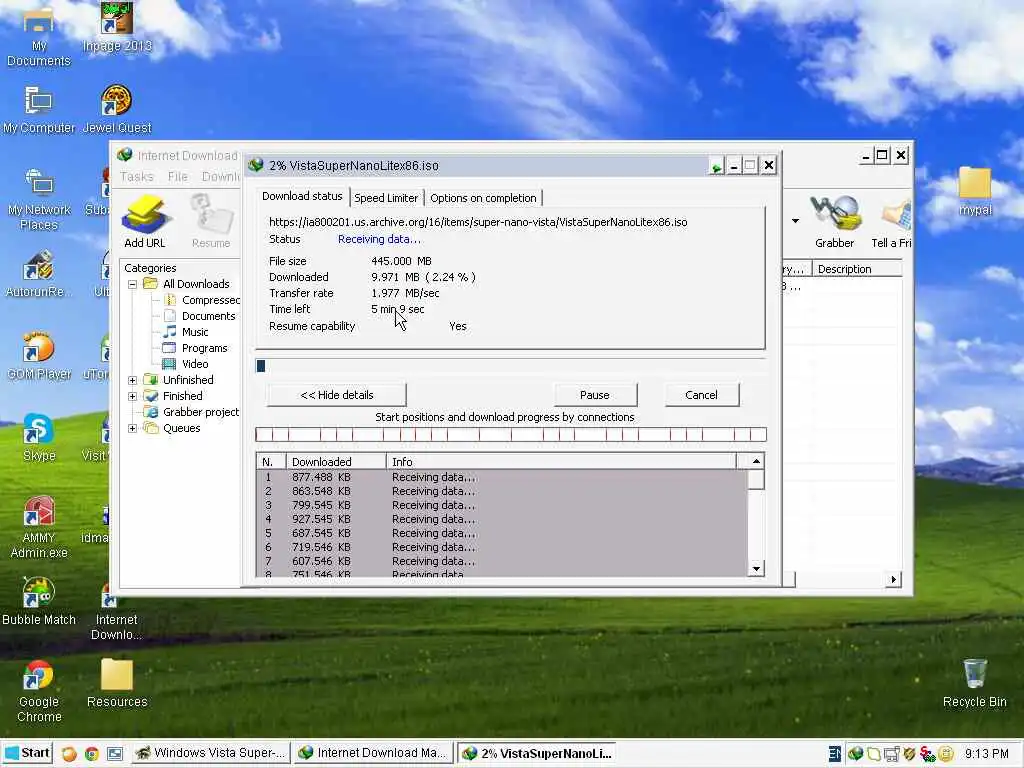The width and height of the screenshot is (1024, 768).
Task: Click the 2% VistaSuperNanoLite taskbar button
Action: point(537,753)
